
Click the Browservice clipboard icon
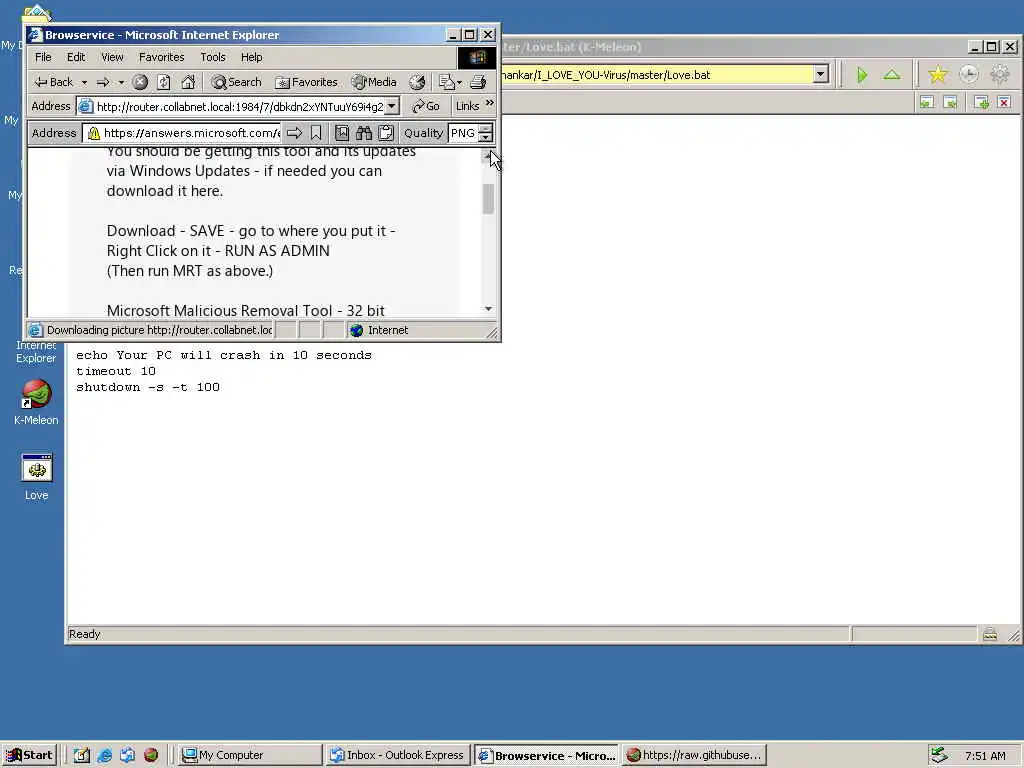pos(386,133)
